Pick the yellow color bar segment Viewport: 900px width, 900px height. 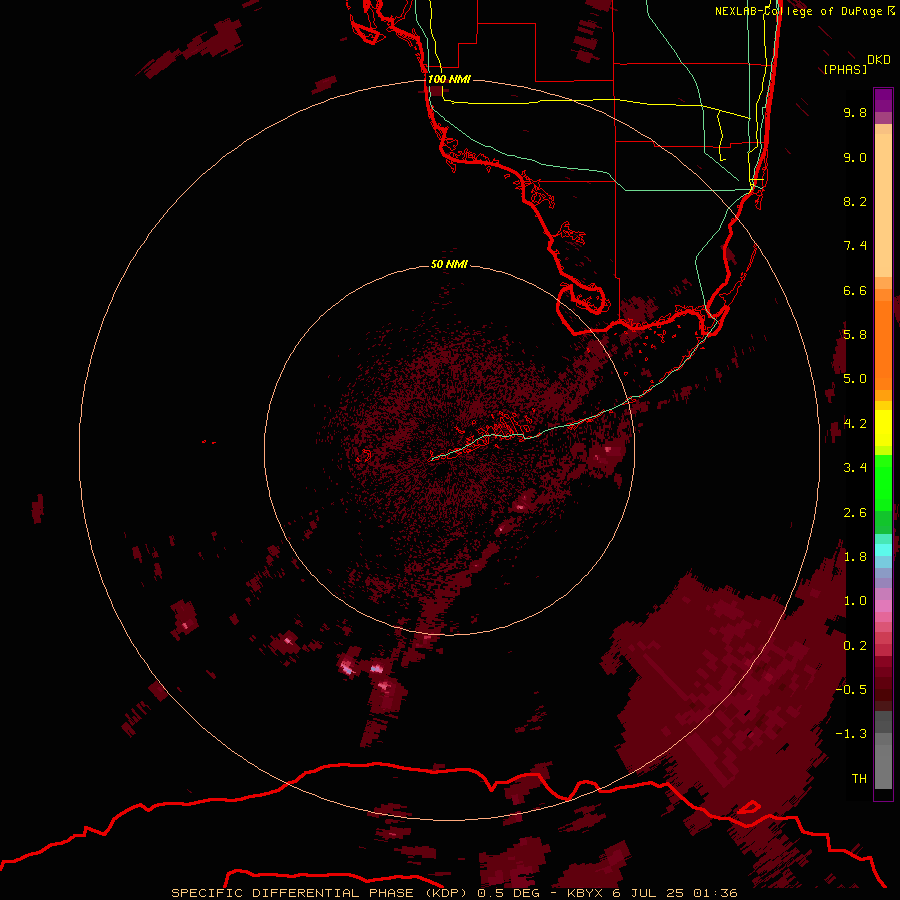click(x=883, y=428)
